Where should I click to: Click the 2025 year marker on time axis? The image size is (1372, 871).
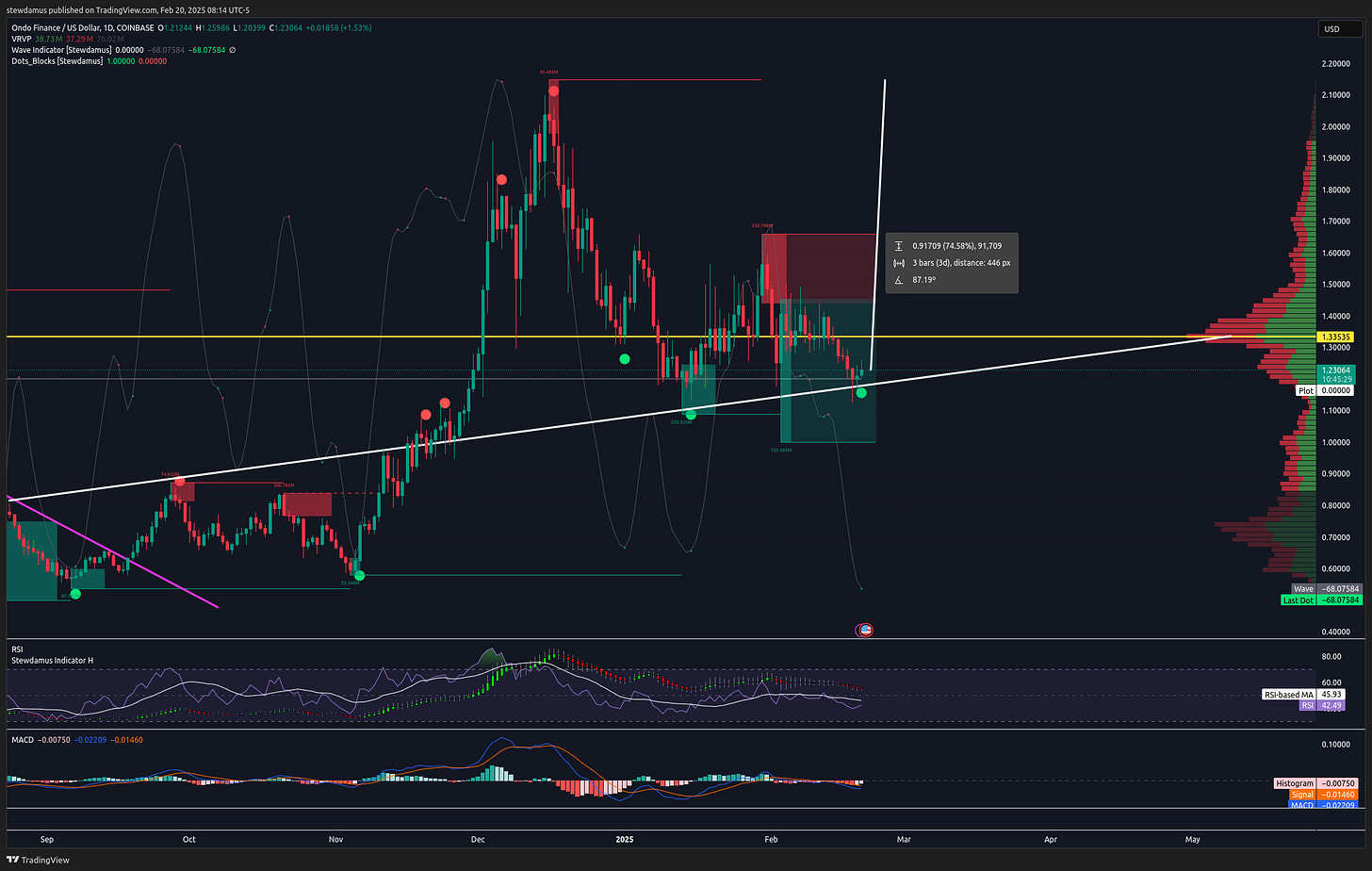[625, 838]
